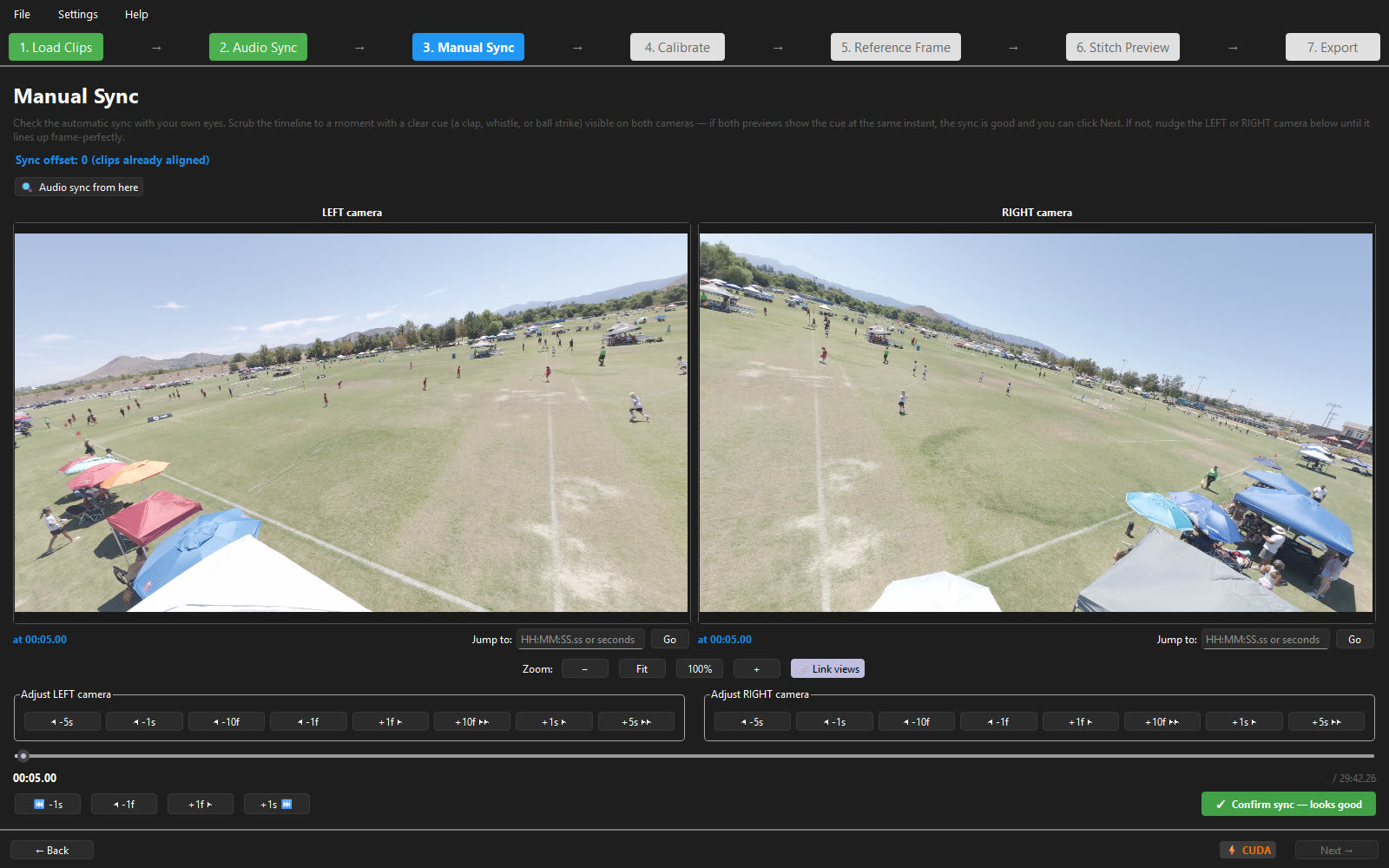The height and width of the screenshot is (868, 1389).
Task: Click the timeline scrub slider handle
Action: click(x=23, y=756)
